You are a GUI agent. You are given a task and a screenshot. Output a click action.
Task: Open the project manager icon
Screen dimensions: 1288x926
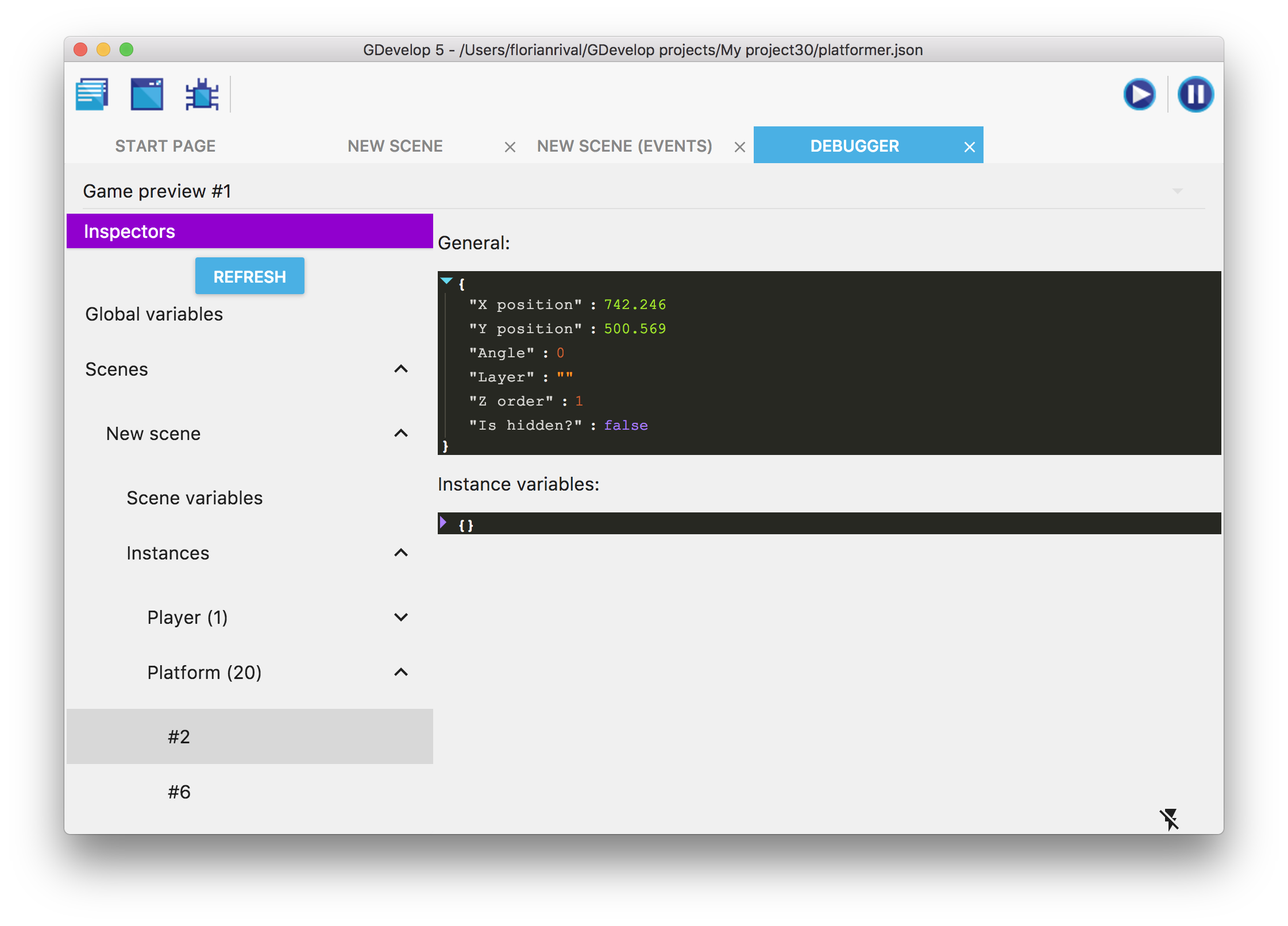click(x=92, y=94)
